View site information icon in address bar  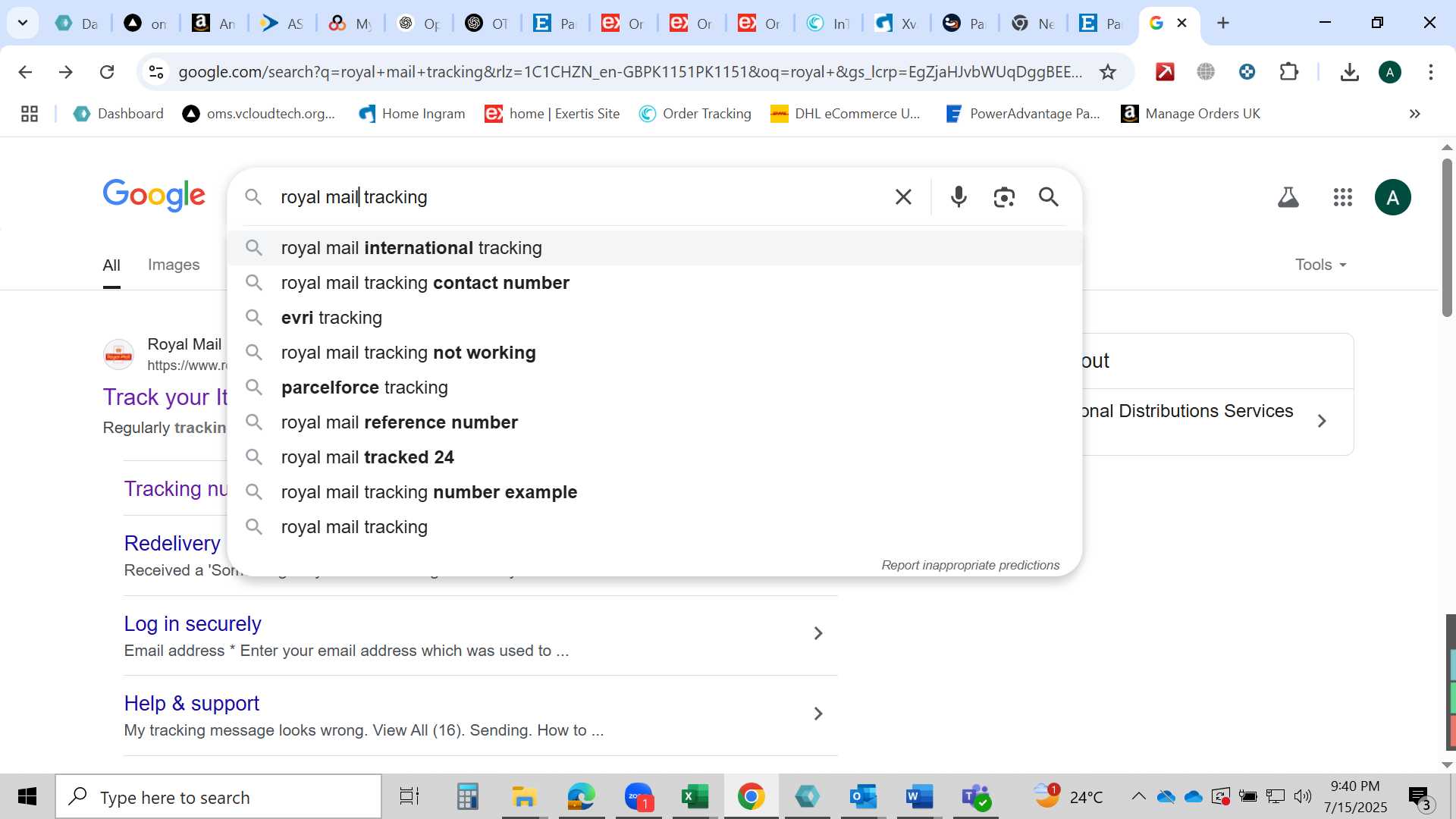pyautogui.click(x=156, y=72)
